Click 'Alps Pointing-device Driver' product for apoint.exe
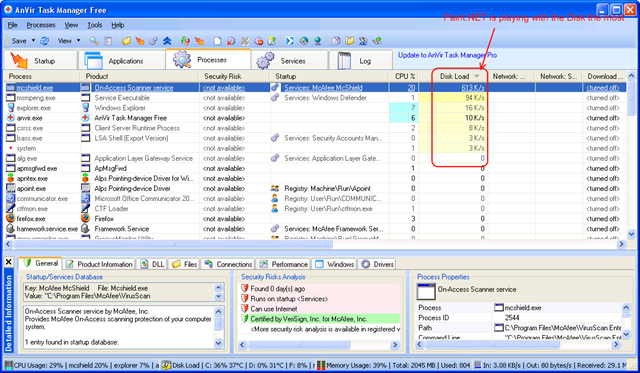 tap(132, 189)
